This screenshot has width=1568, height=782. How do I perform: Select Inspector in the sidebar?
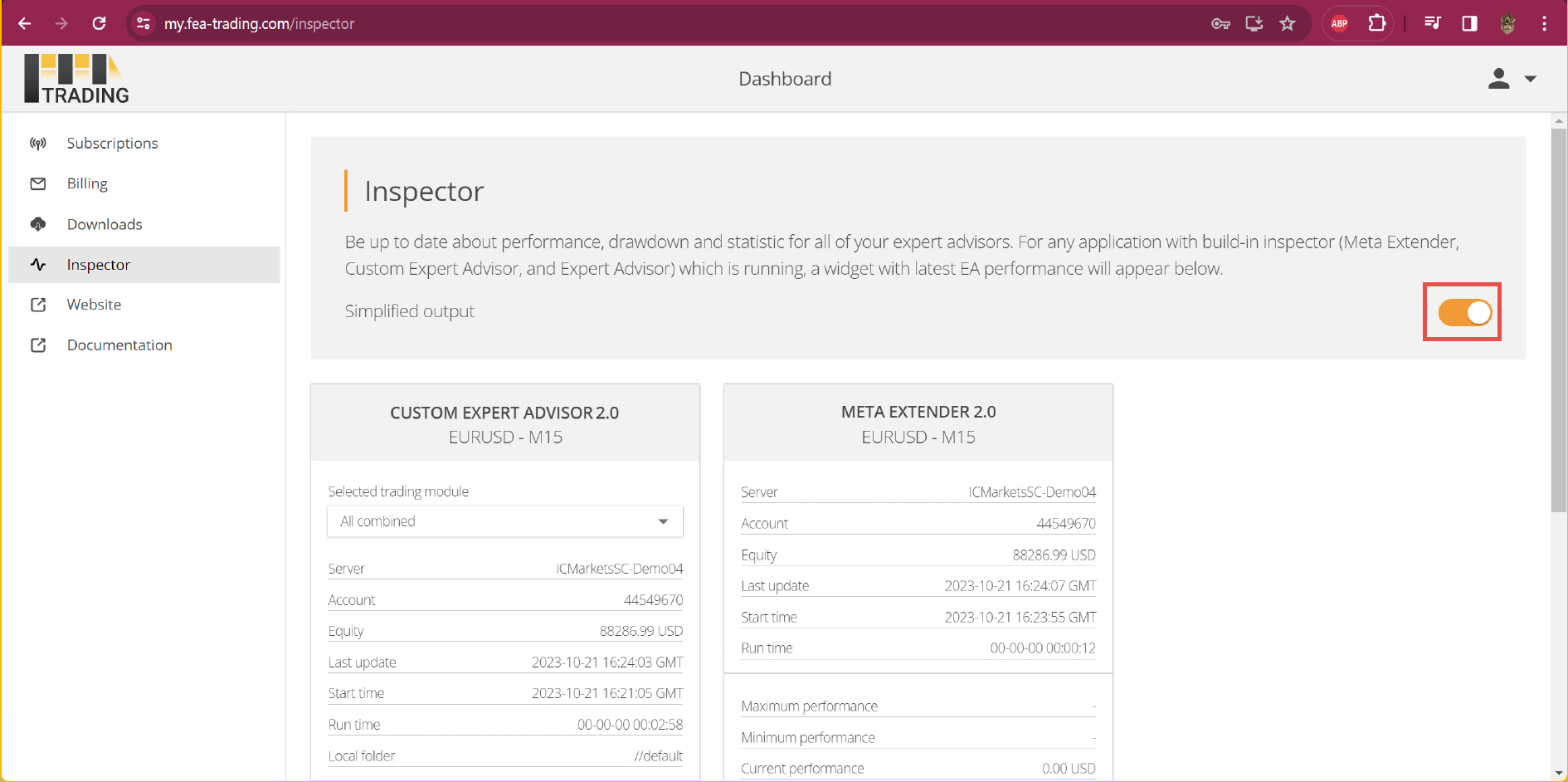(144, 265)
